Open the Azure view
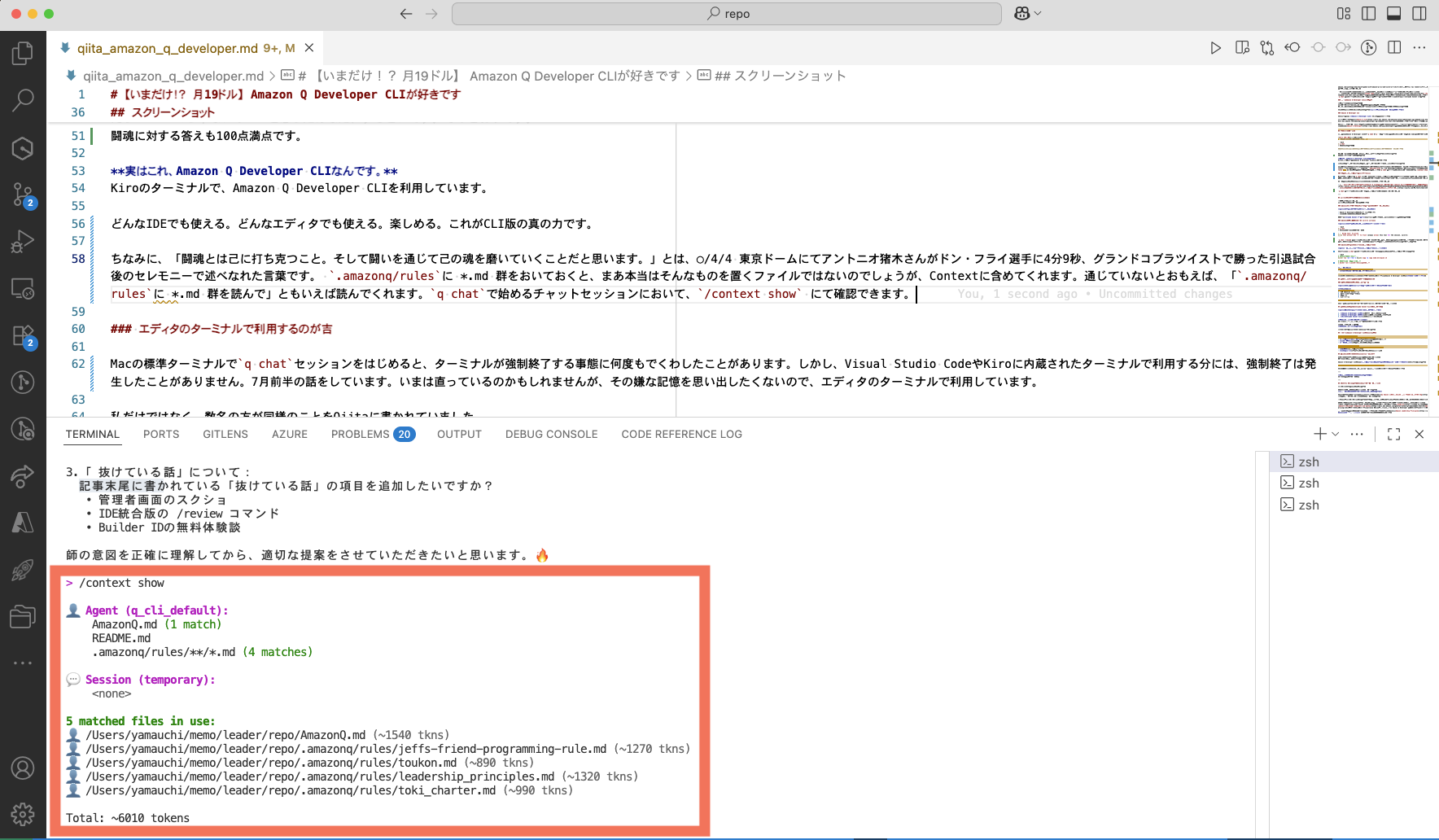Viewport: 1439px width, 840px height. click(x=23, y=523)
